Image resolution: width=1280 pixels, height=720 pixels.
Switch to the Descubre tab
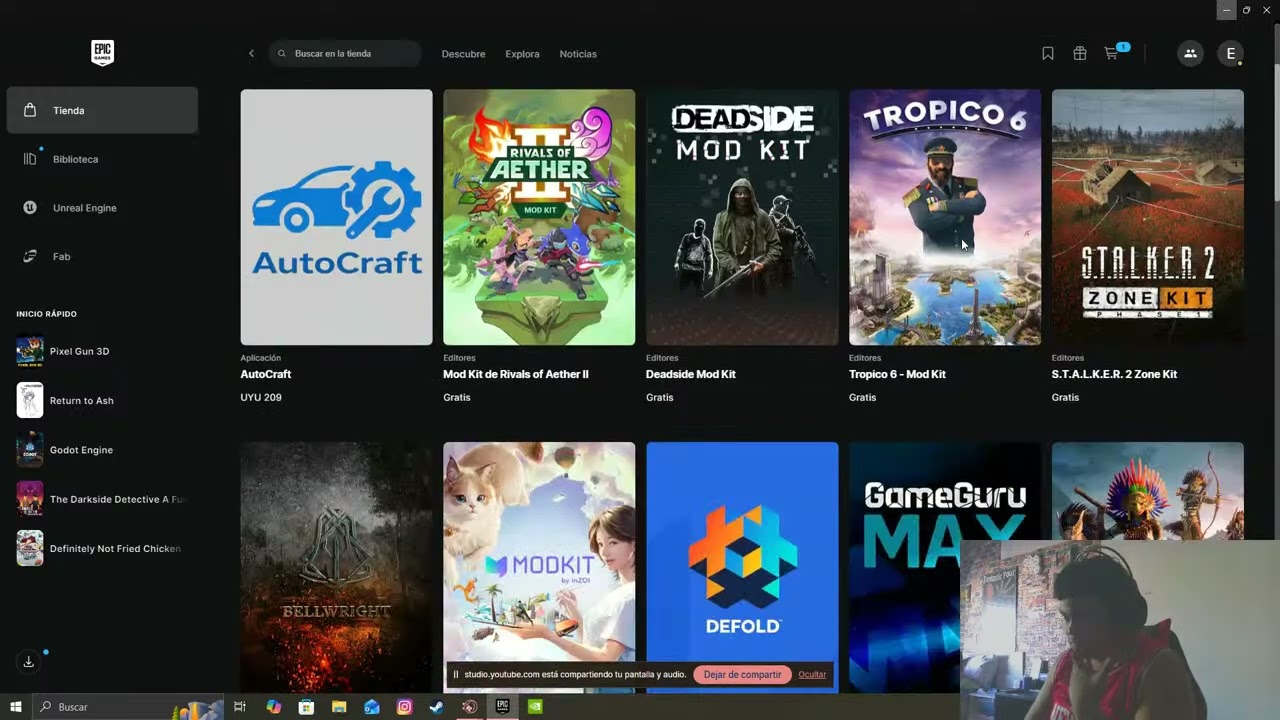pos(463,54)
